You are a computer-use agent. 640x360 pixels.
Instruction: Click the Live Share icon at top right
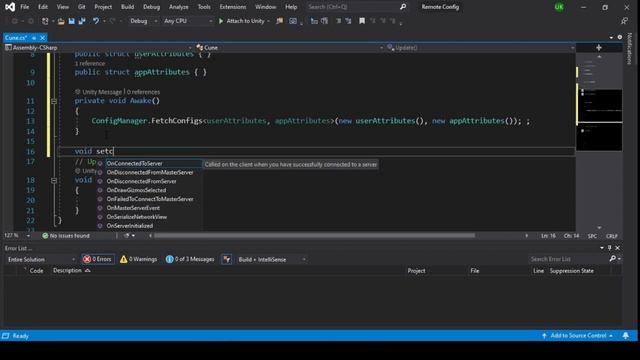click(x=624, y=21)
